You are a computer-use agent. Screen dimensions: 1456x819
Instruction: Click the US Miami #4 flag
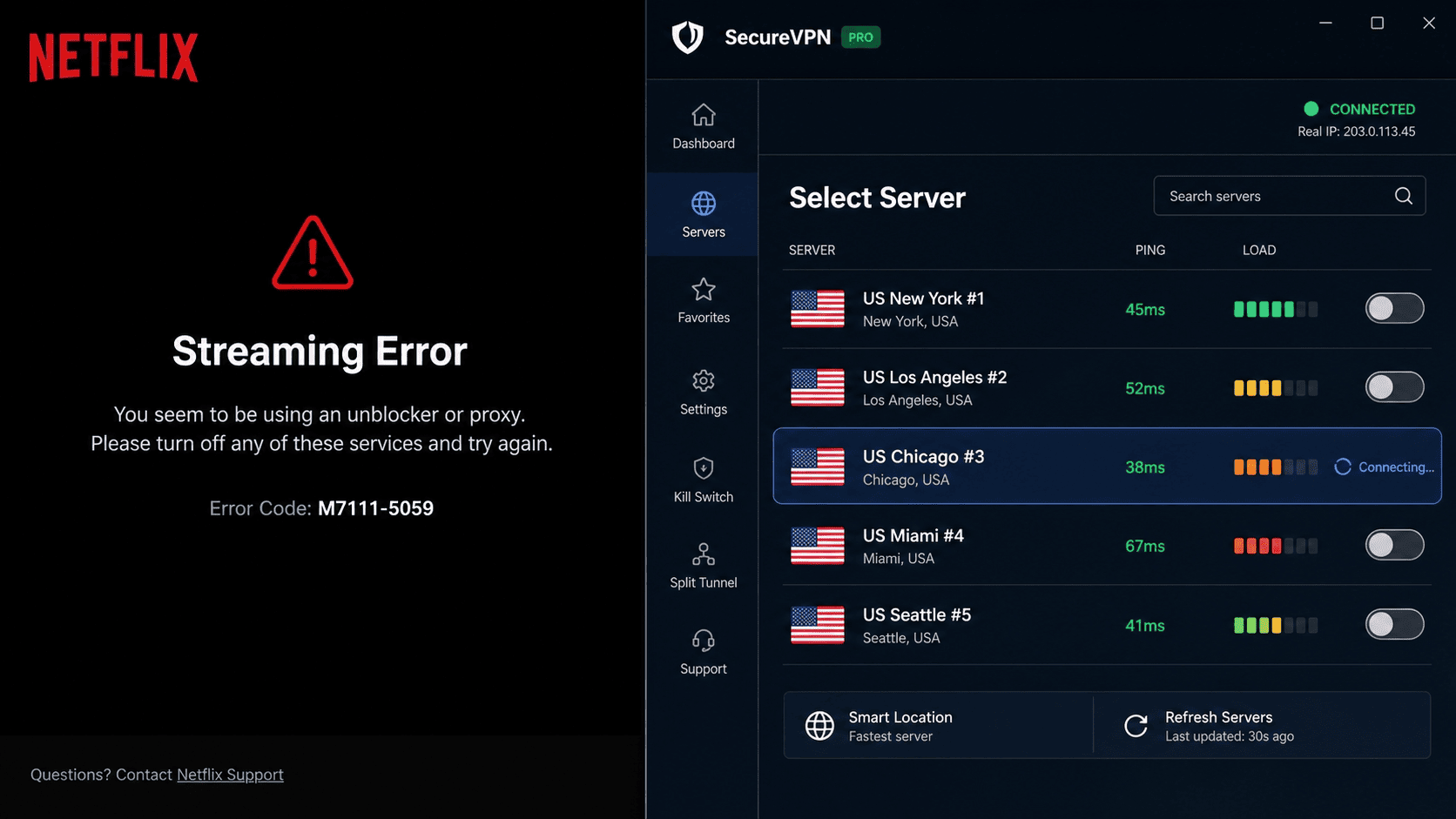click(817, 546)
